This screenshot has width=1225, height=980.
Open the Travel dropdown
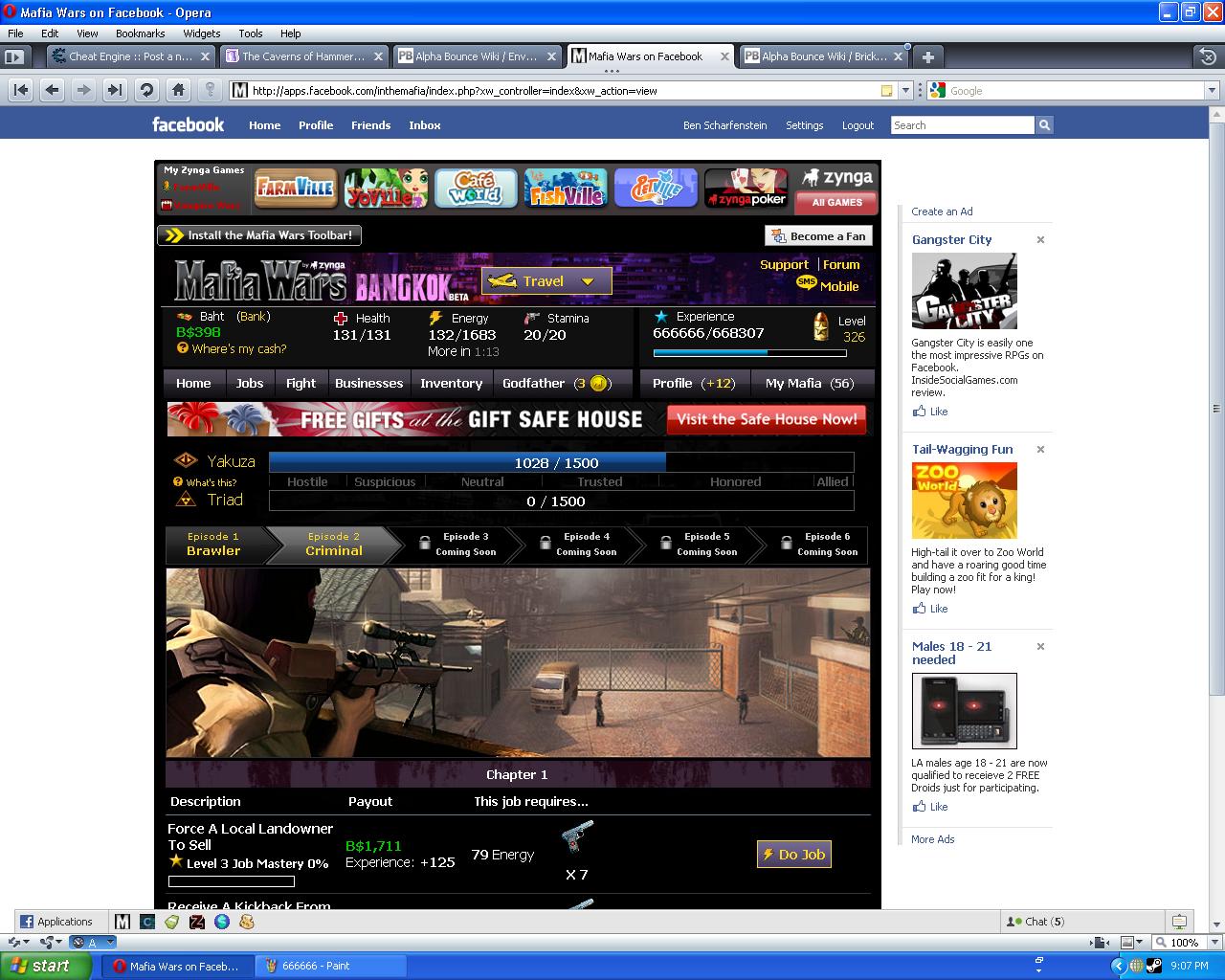pyautogui.click(x=546, y=281)
